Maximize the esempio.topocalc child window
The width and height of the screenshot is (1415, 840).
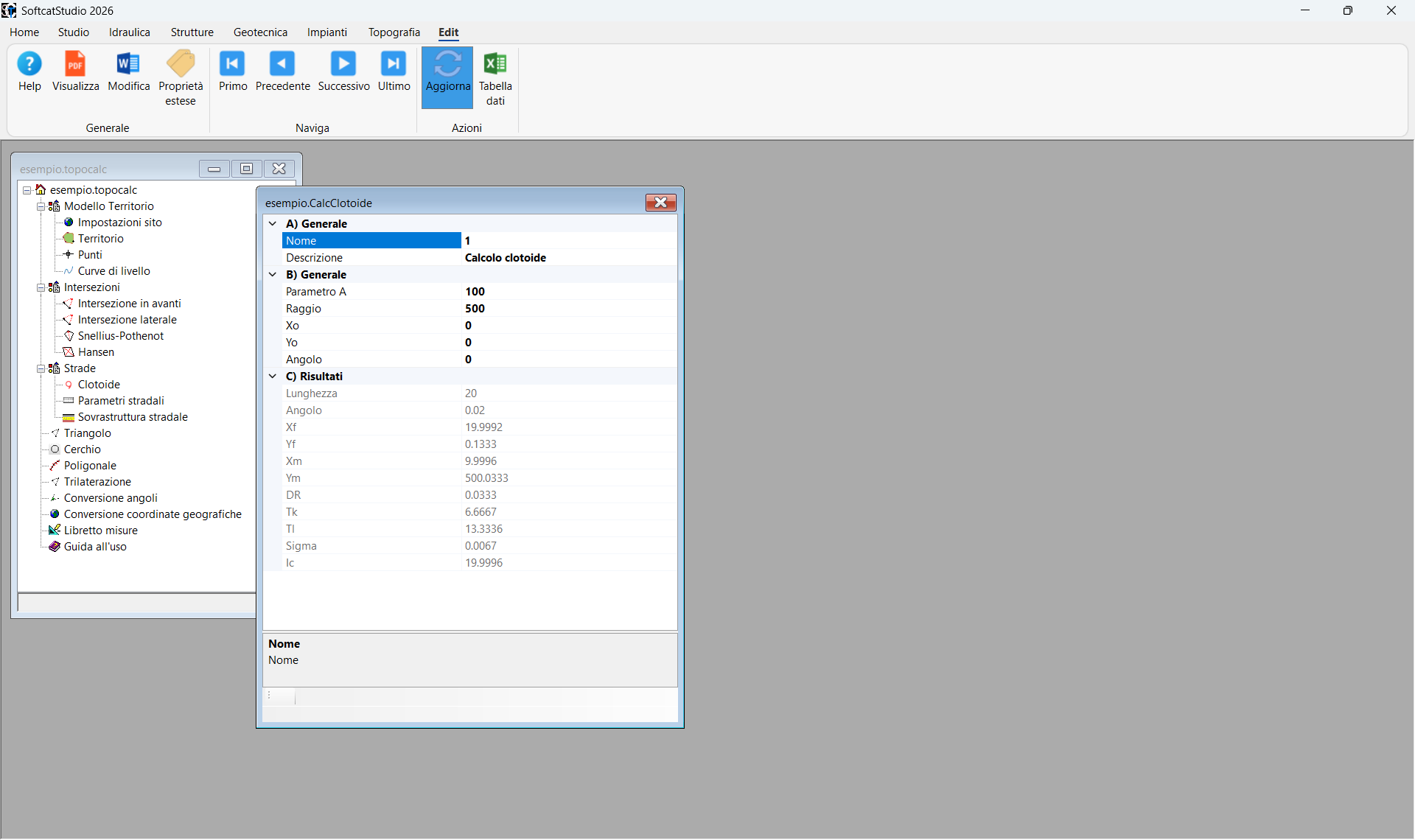246,169
